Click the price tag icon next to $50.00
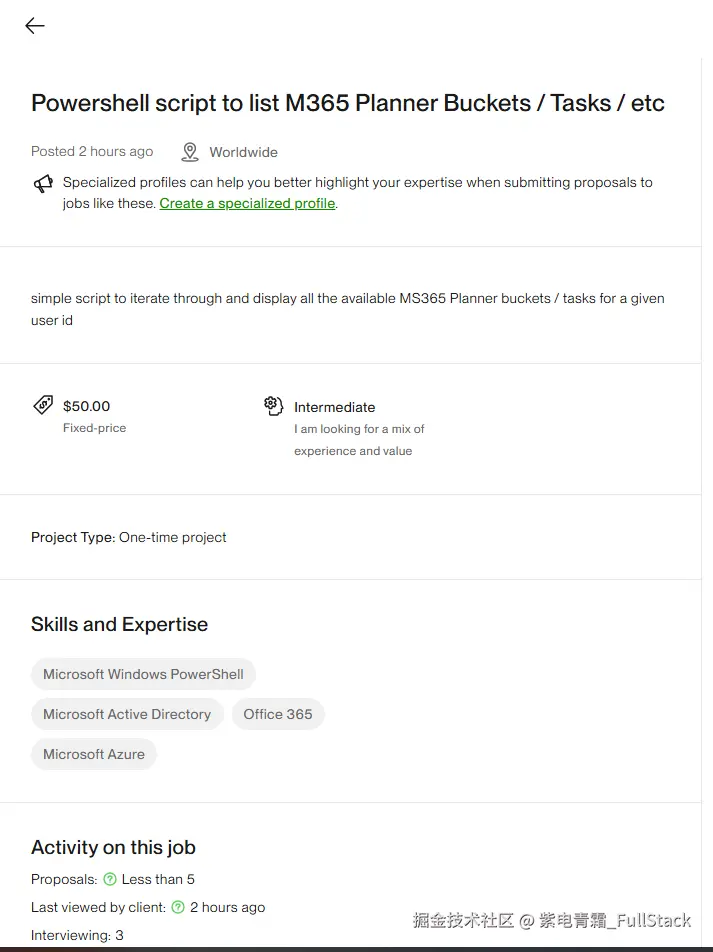 pyautogui.click(x=43, y=405)
